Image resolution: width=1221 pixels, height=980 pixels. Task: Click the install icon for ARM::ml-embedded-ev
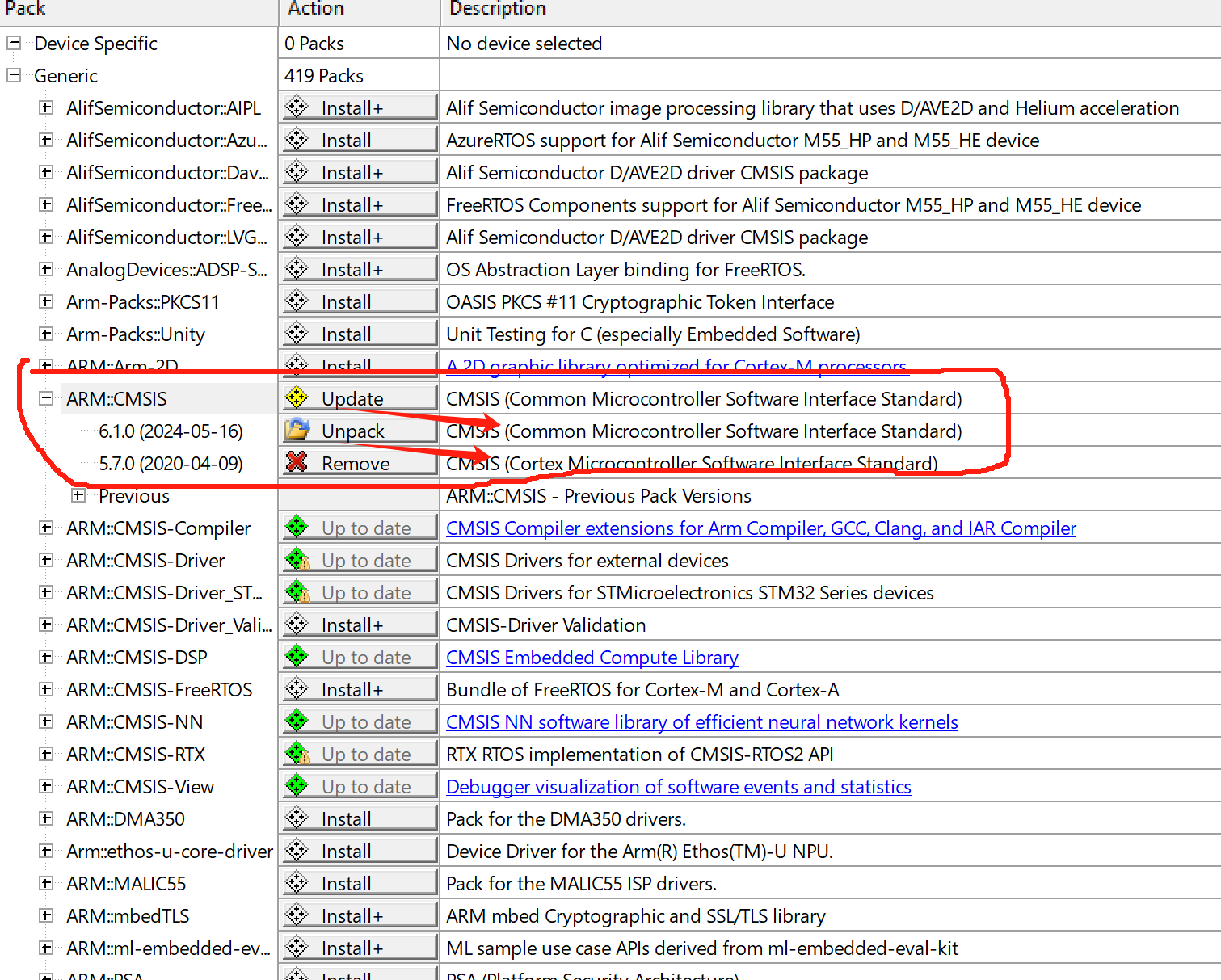[x=297, y=947]
